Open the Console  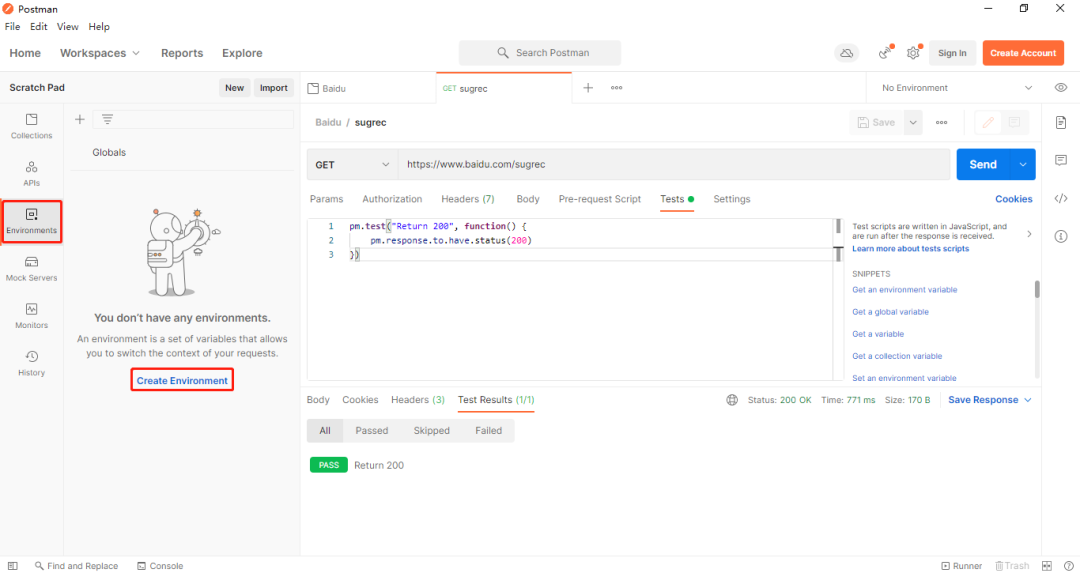coord(160,566)
